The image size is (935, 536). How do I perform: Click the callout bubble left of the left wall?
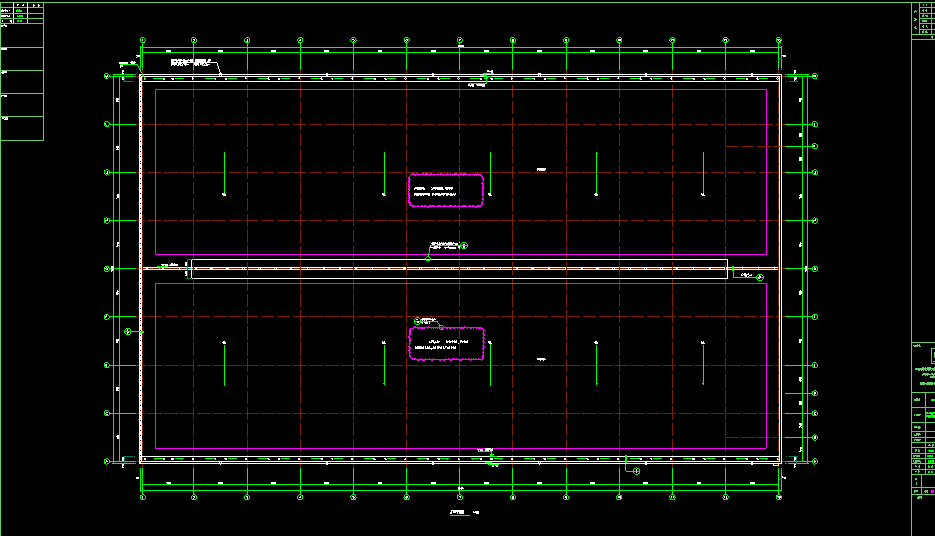pyautogui.click(x=128, y=331)
